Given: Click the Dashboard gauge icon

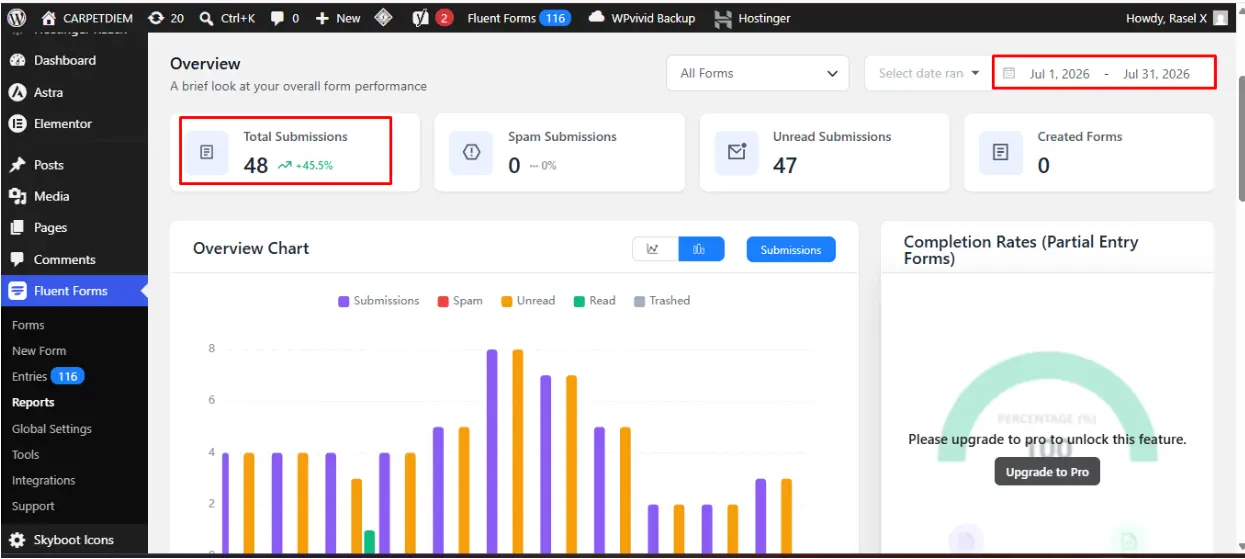Looking at the screenshot, I should point(17,60).
